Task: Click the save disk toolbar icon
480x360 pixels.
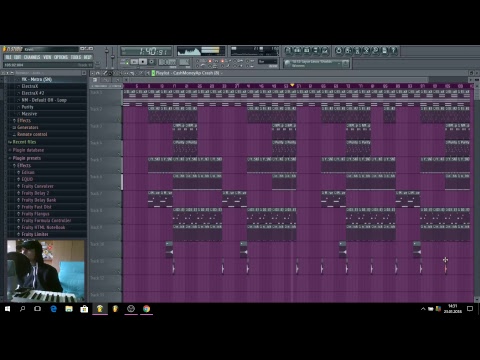Action: pos(348,51)
